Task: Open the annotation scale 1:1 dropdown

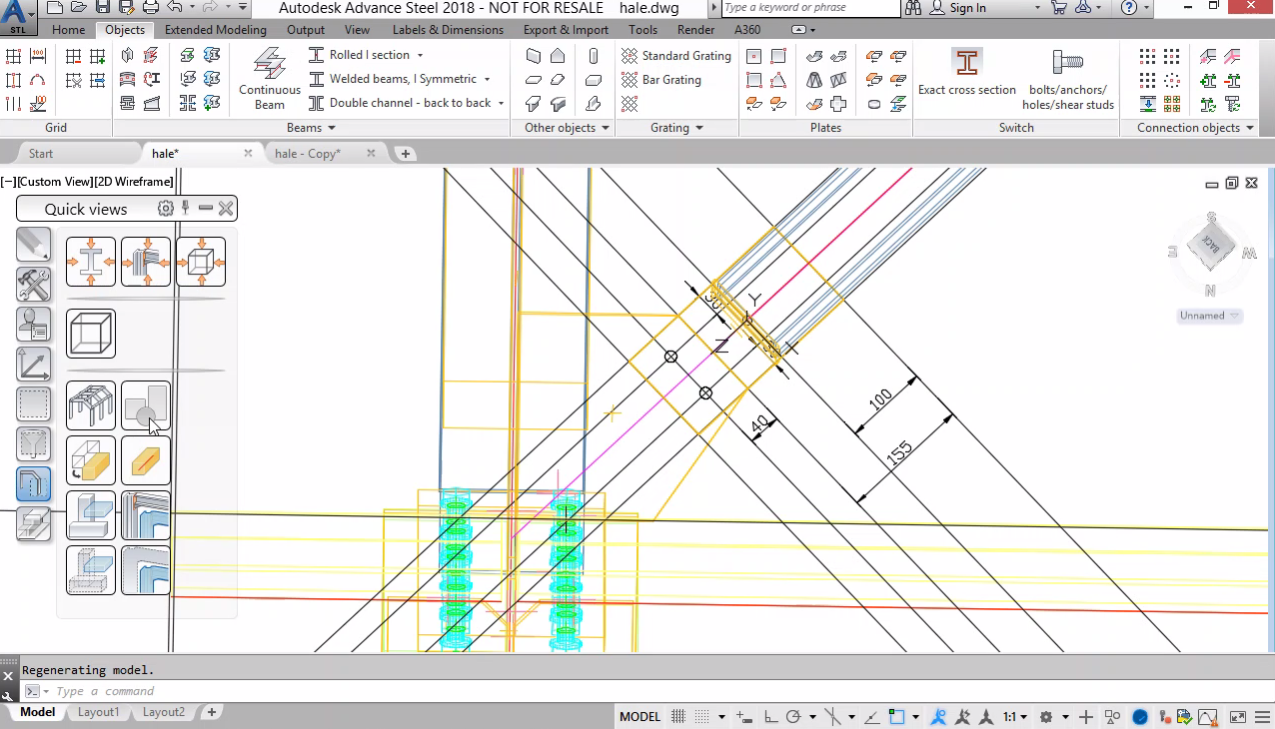Action: [1015, 717]
